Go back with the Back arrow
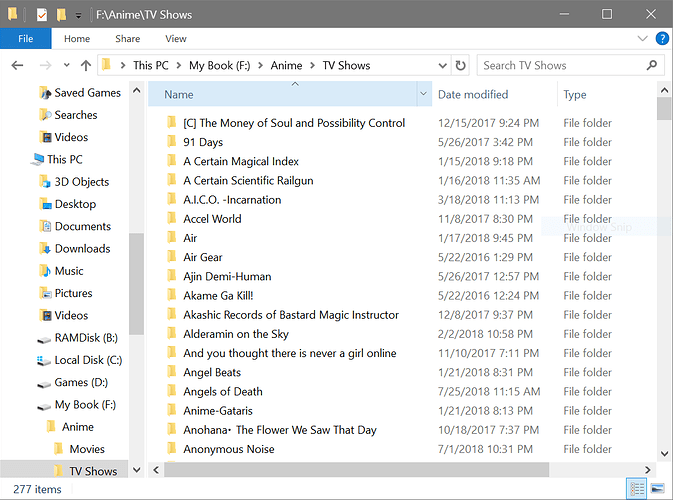 [17, 65]
